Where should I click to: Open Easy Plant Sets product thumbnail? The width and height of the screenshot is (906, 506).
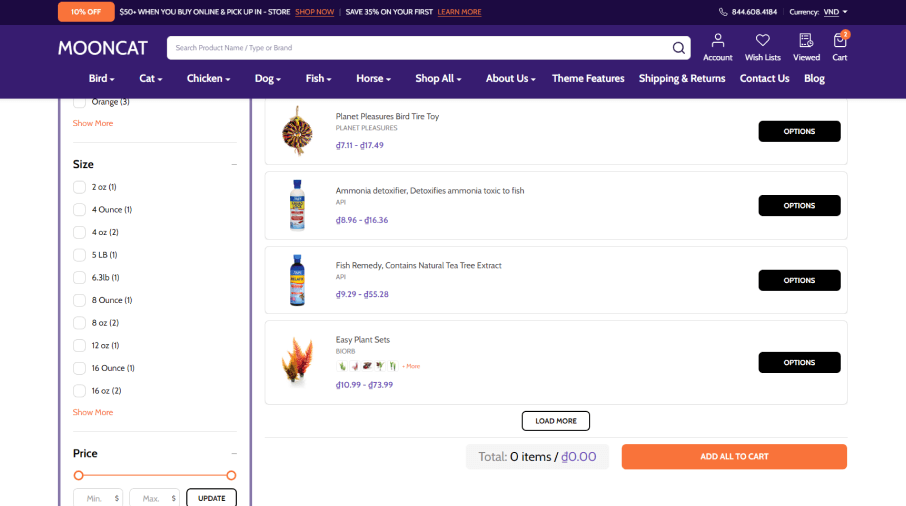click(x=297, y=362)
